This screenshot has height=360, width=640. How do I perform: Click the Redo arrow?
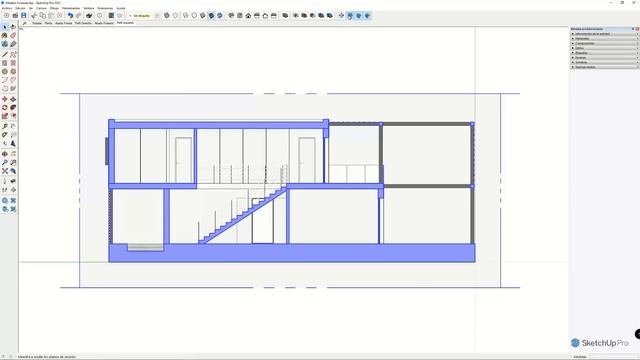pyautogui.click(x=78, y=16)
